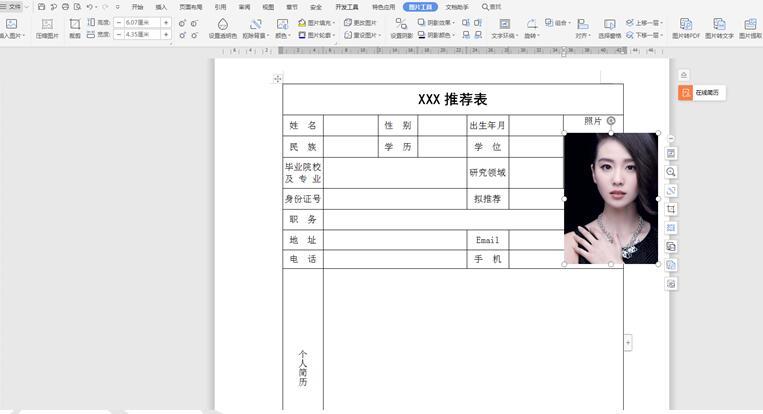Increase picture height with plus stepper
This screenshot has height=414, width=763.
click(166, 22)
